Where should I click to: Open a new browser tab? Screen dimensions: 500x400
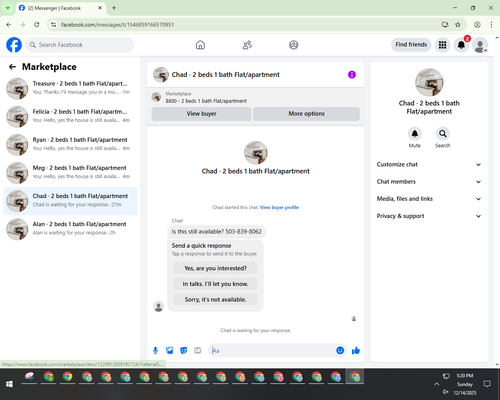point(114,8)
